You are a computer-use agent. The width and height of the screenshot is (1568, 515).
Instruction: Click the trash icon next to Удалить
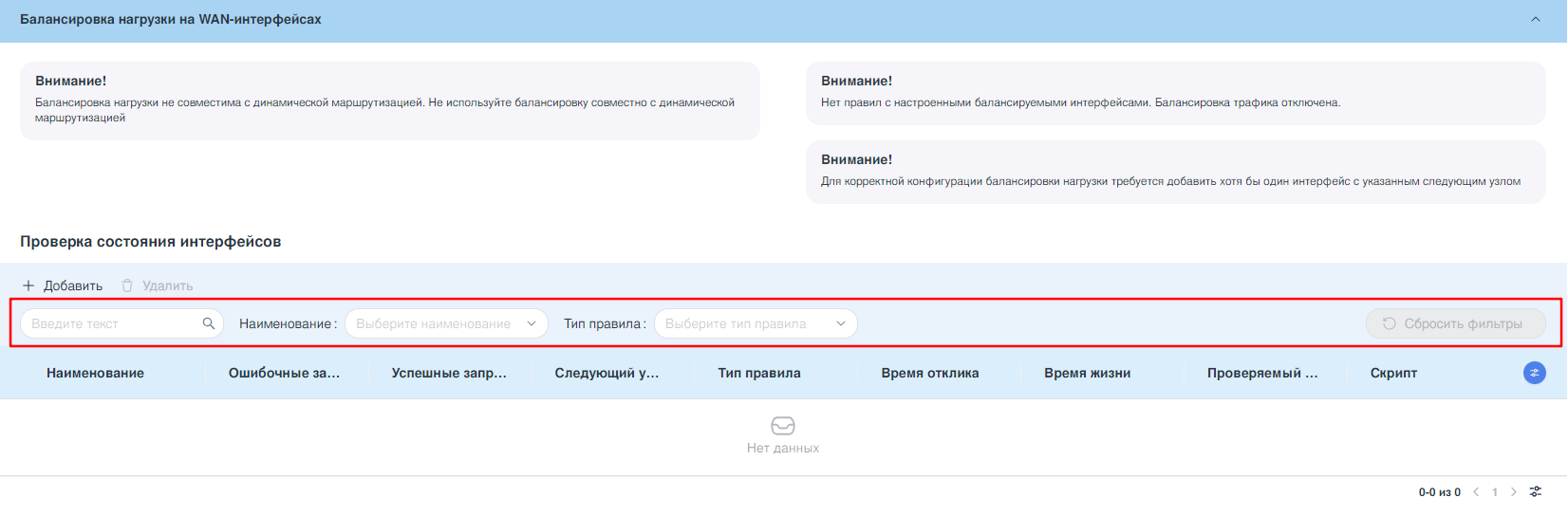point(127,285)
